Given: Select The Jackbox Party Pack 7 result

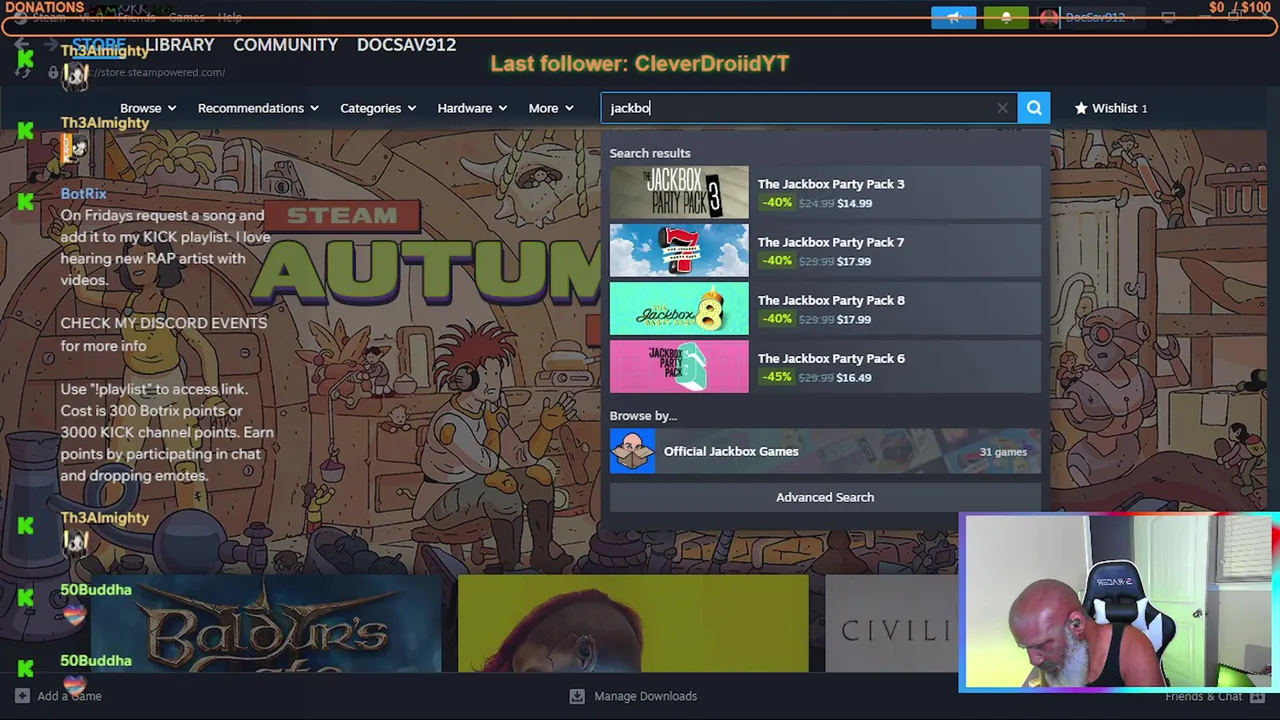Looking at the screenshot, I should [x=825, y=250].
